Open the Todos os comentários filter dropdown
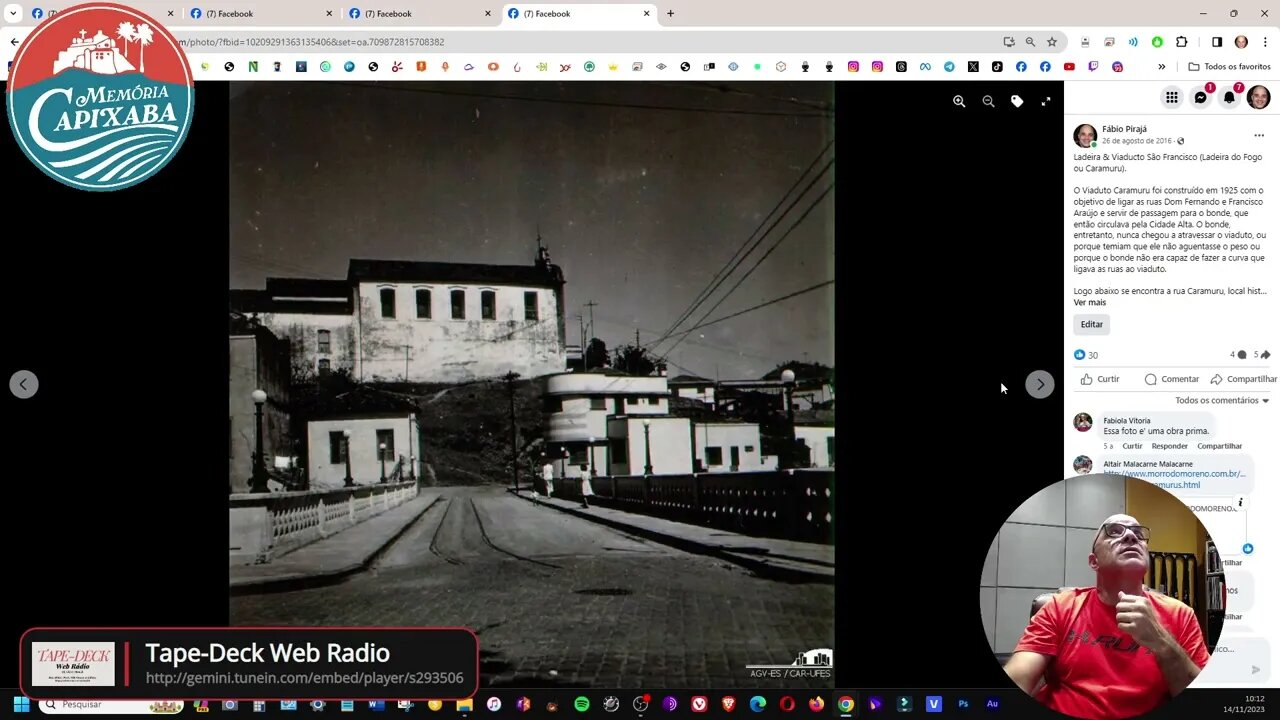Viewport: 1280px width, 720px height. click(1222, 401)
